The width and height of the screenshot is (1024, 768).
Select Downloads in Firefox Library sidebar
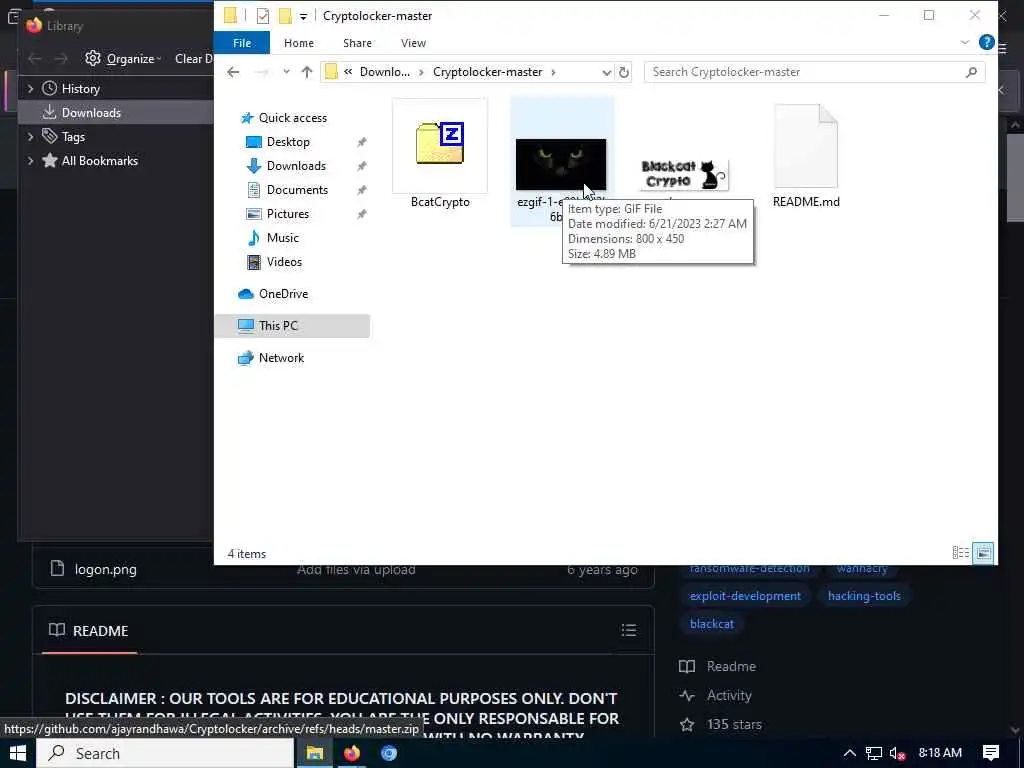(x=91, y=112)
